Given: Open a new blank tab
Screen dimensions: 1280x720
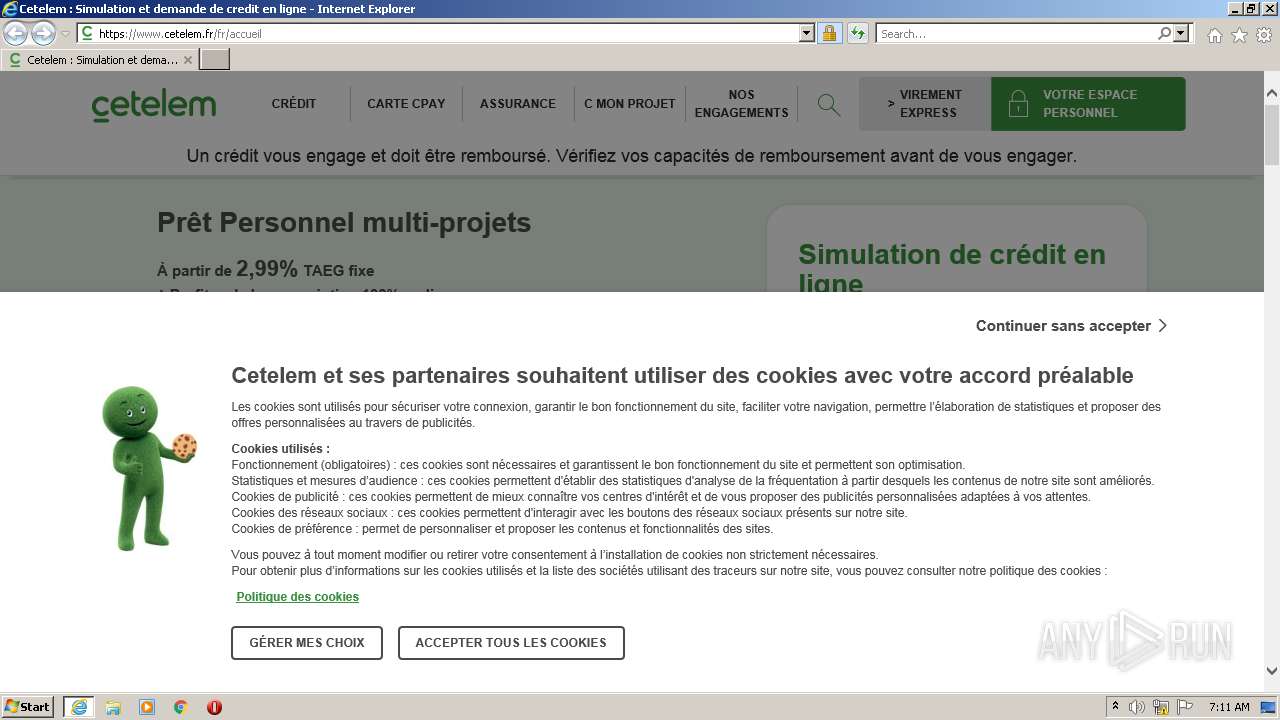Looking at the screenshot, I should click(215, 60).
